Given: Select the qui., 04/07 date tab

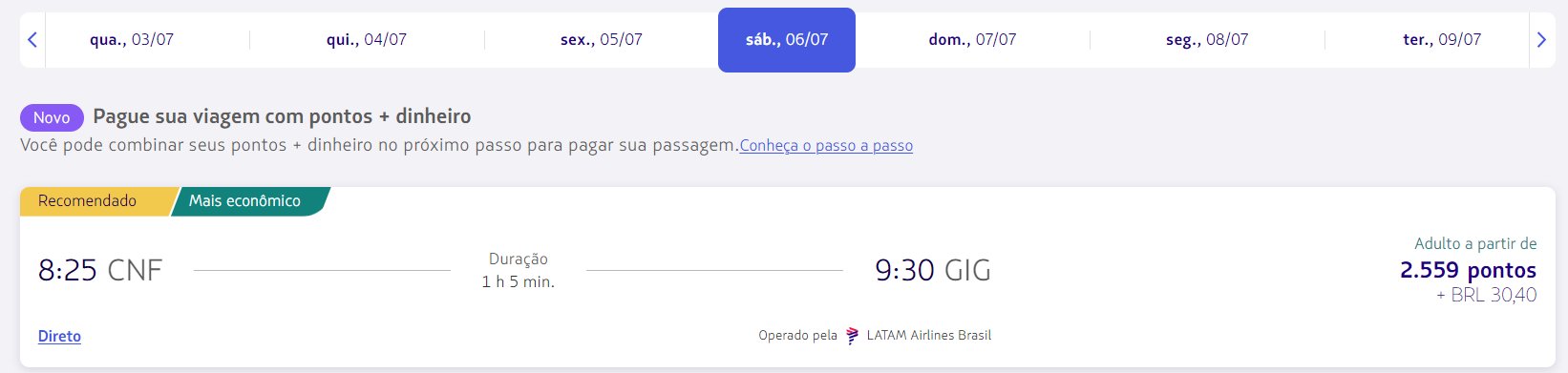Looking at the screenshot, I should tap(367, 40).
